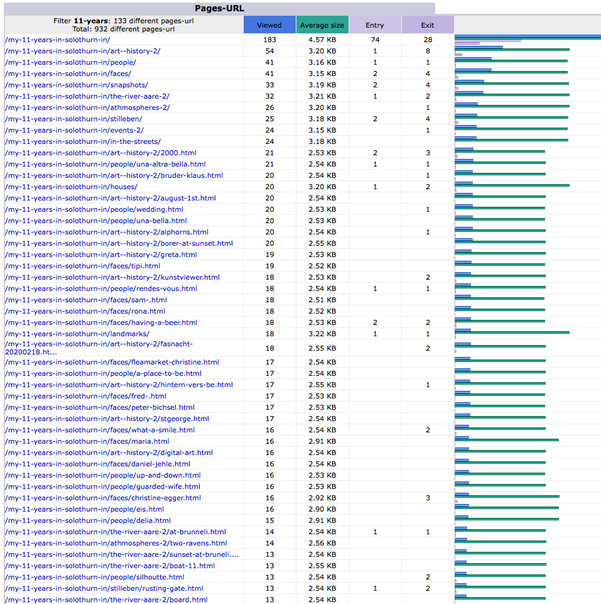Open the faces/maria.html link
The height and width of the screenshot is (604, 601).
(x=87, y=441)
